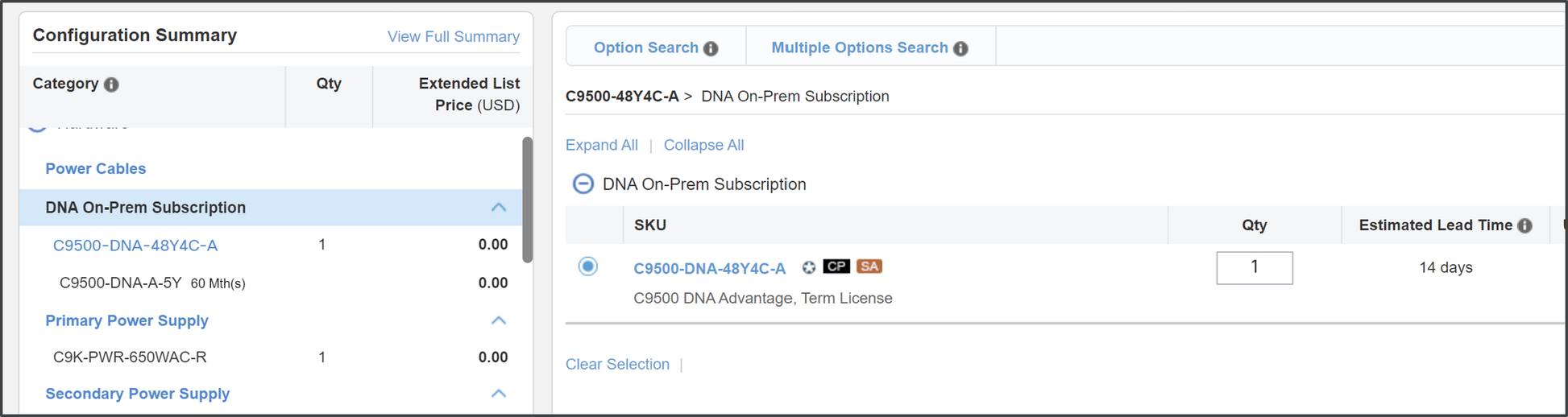Click the Collapse All link
The width and height of the screenshot is (1568, 417).
703,145
